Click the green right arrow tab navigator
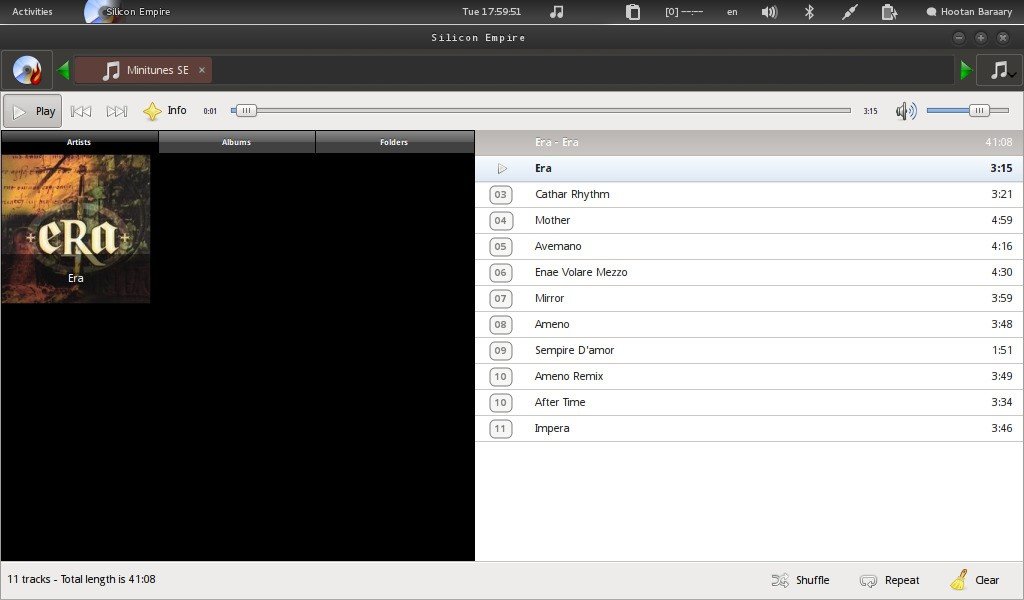Screen dimensions: 1024x600 [966, 70]
